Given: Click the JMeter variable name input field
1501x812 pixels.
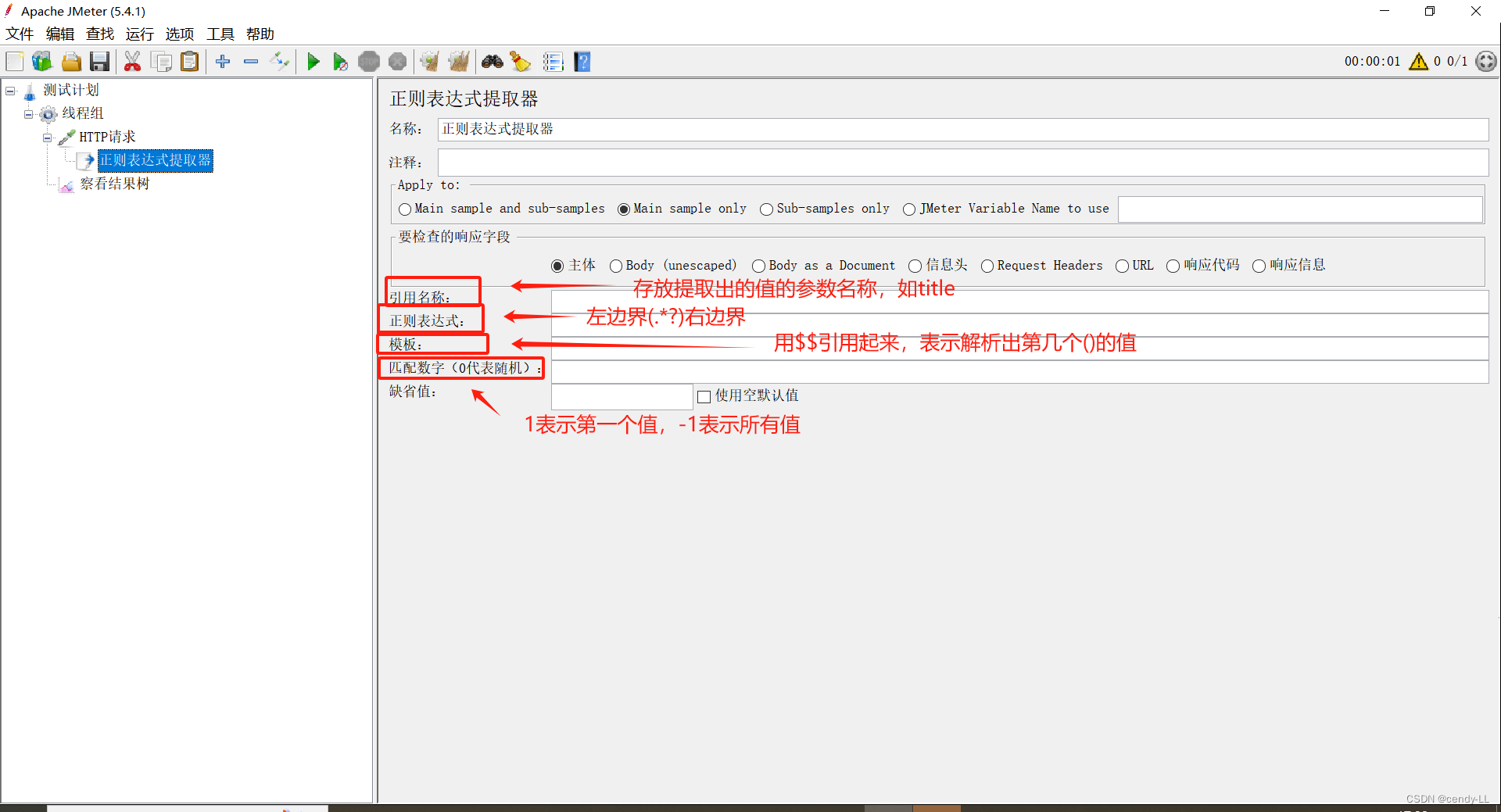Looking at the screenshot, I should click(1300, 209).
